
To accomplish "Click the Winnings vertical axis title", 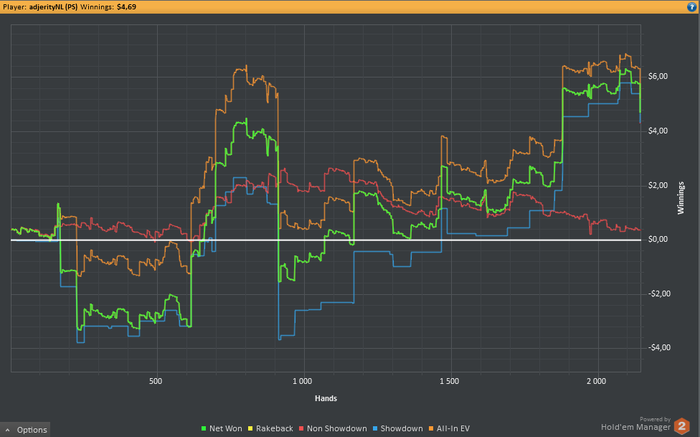I will (681, 198).
